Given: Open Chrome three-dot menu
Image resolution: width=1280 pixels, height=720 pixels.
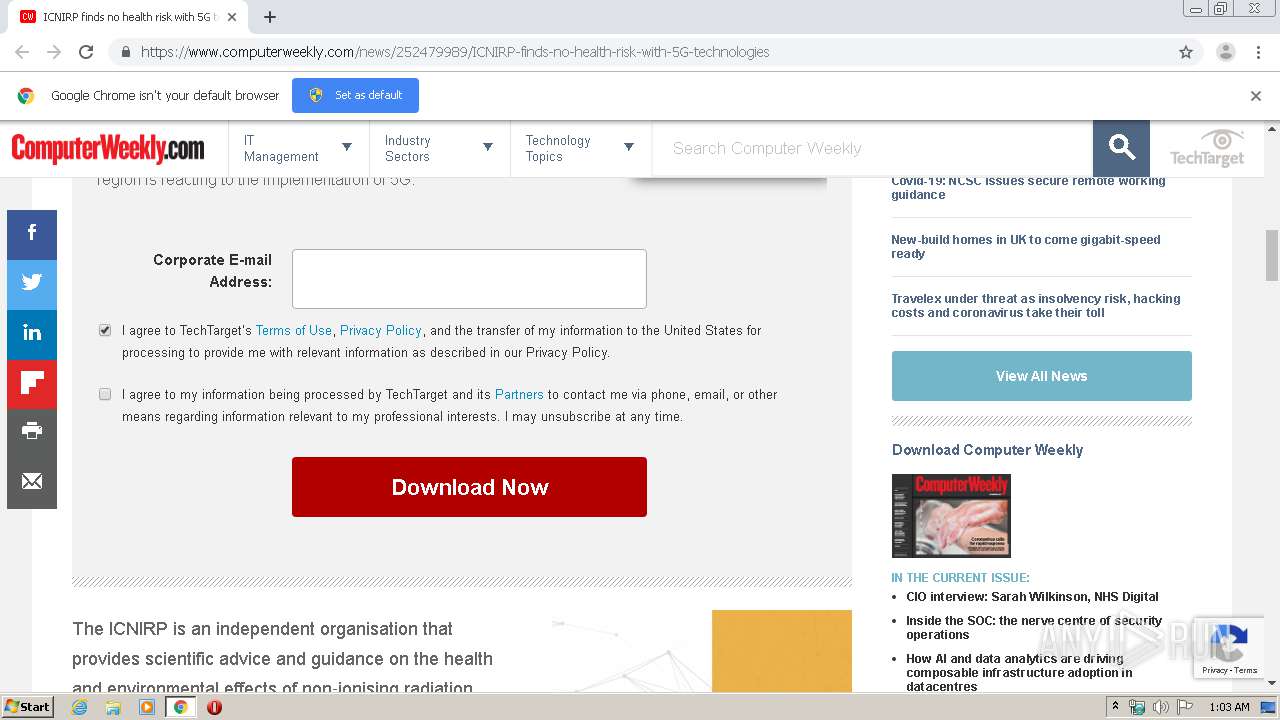Looking at the screenshot, I should 1257,52.
